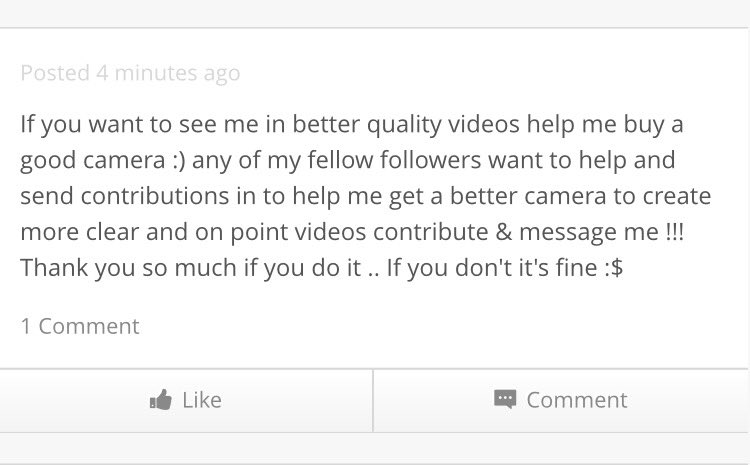The width and height of the screenshot is (750, 465).
Task: Click the "Posted 4 minutes ago" timestamp
Action: pos(130,73)
